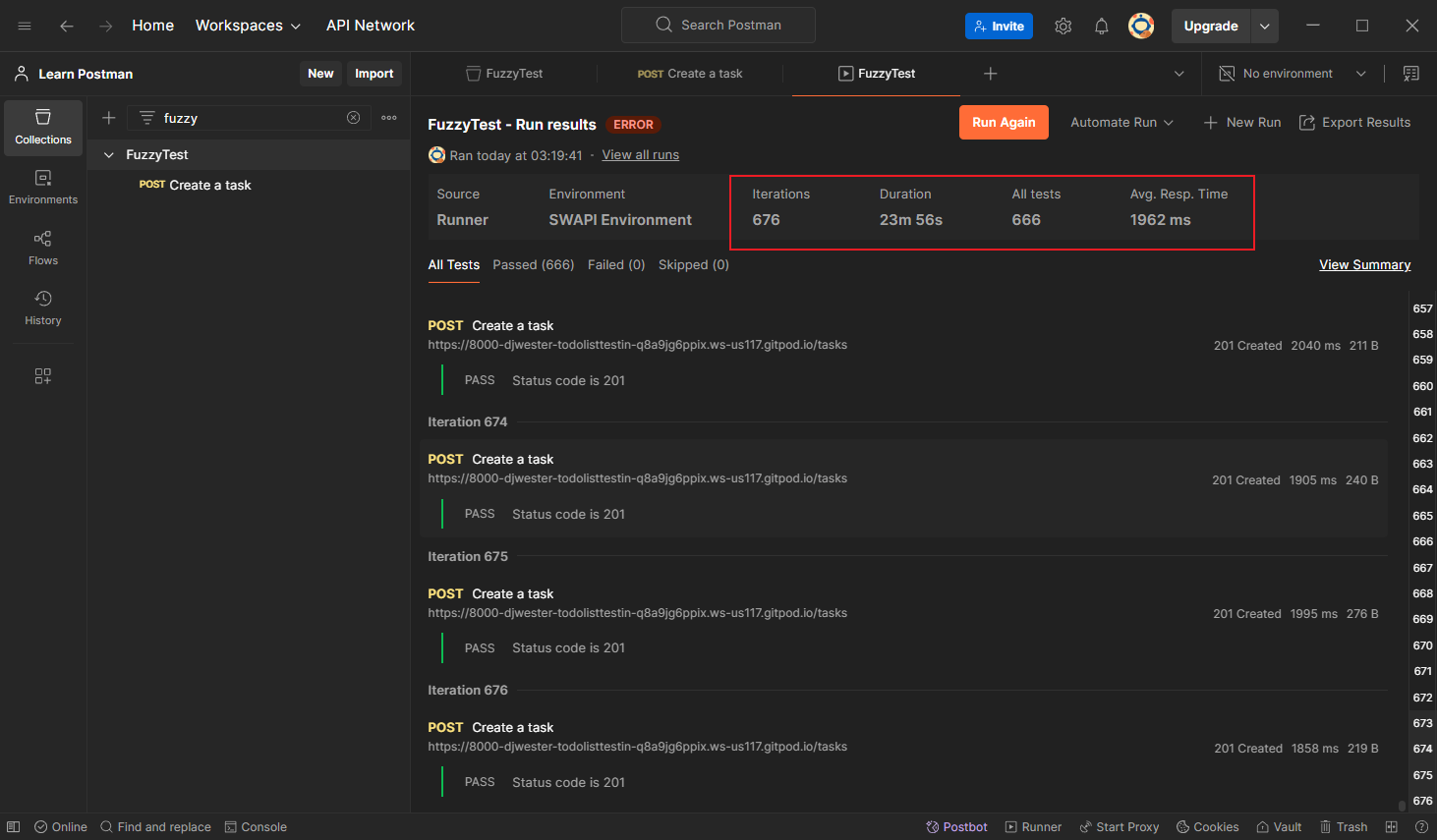Viewport: 1437px width, 840px height.
Task: Open API Network
Action: pyautogui.click(x=371, y=26)
